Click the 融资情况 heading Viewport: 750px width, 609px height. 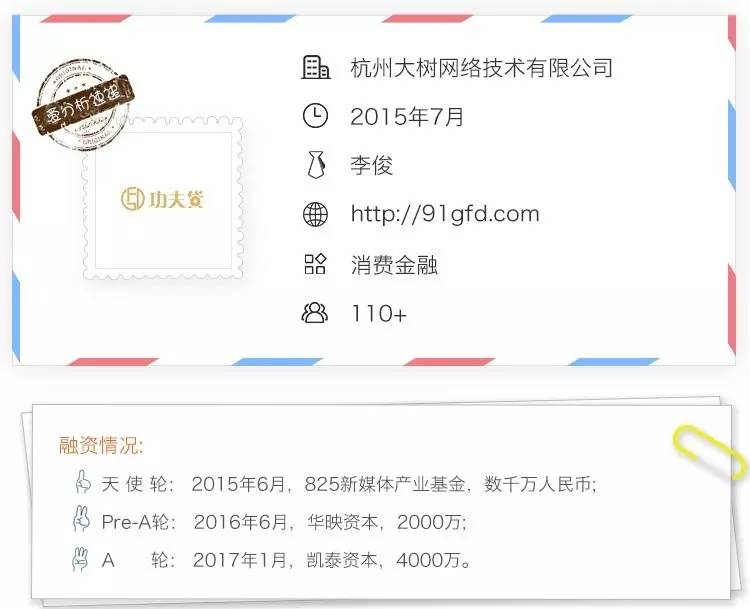[x=101, y=445]
